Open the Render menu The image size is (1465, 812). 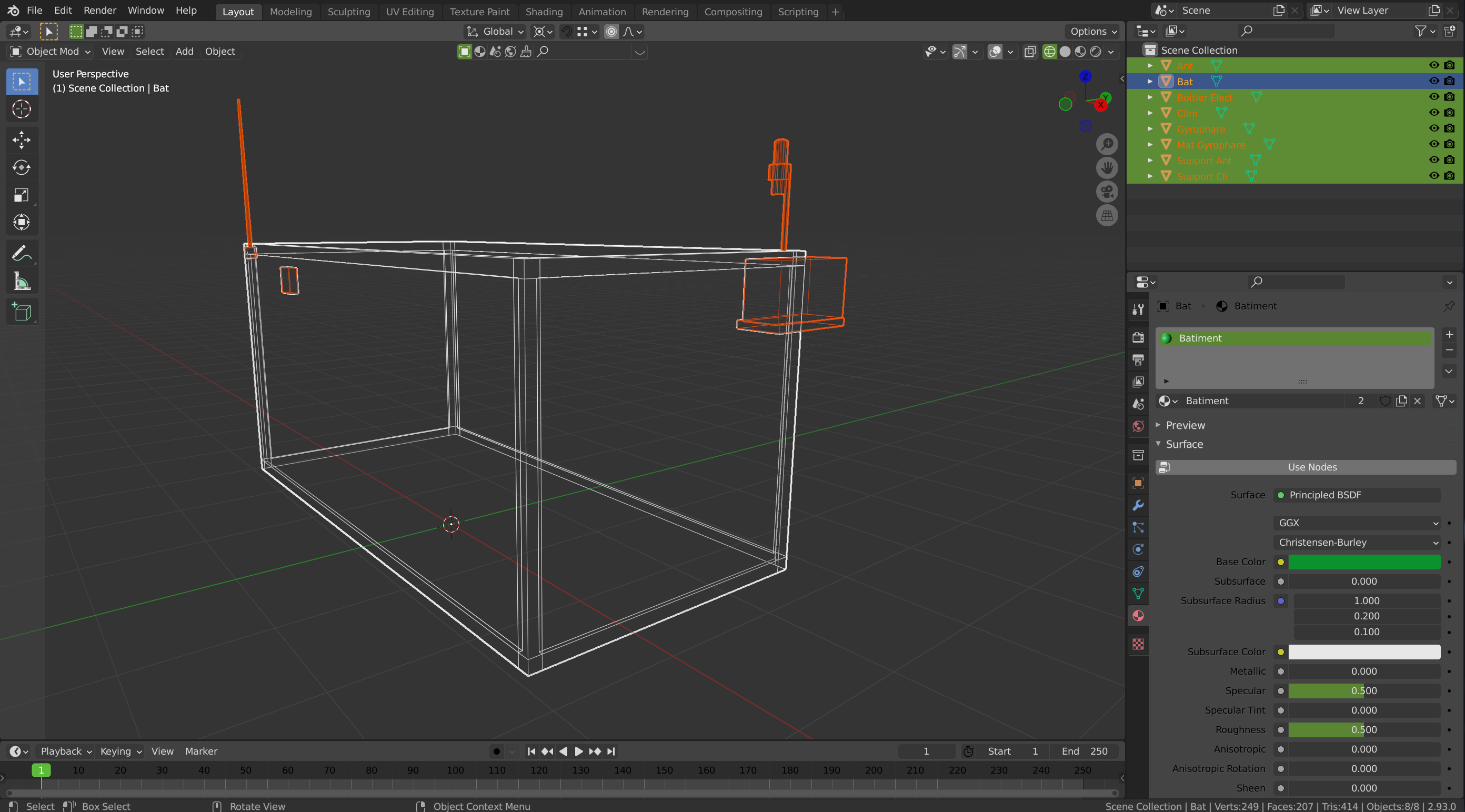pos(99,10)
